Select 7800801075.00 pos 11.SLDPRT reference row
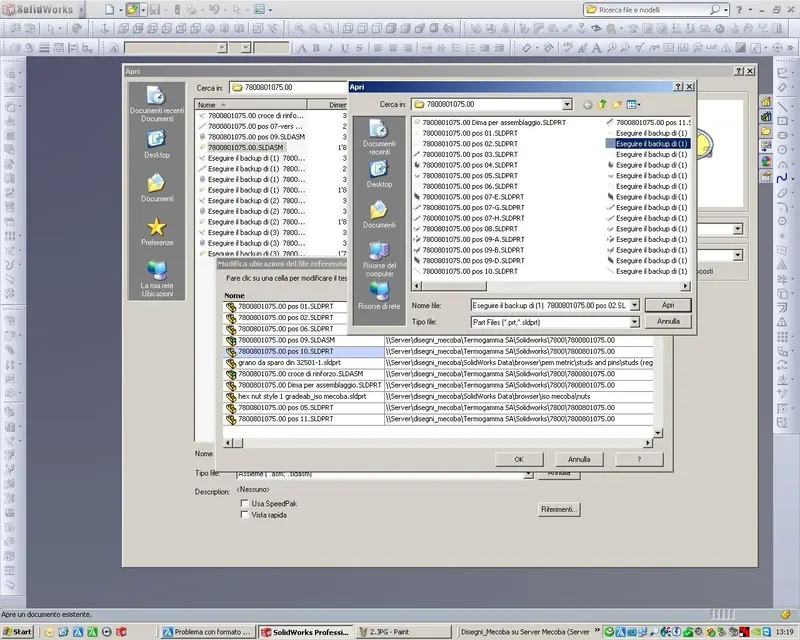Screen dimensions: 800x640 [x=438, y=419]
